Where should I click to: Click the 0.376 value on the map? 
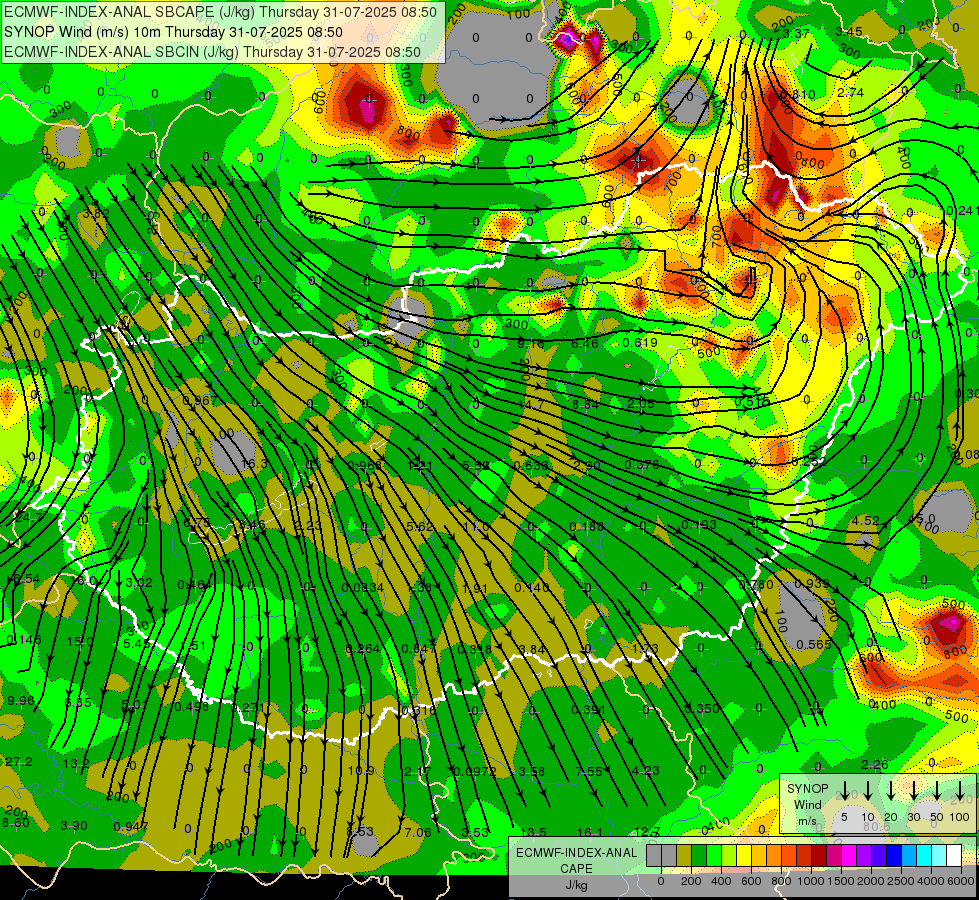(x=642, y=465)
